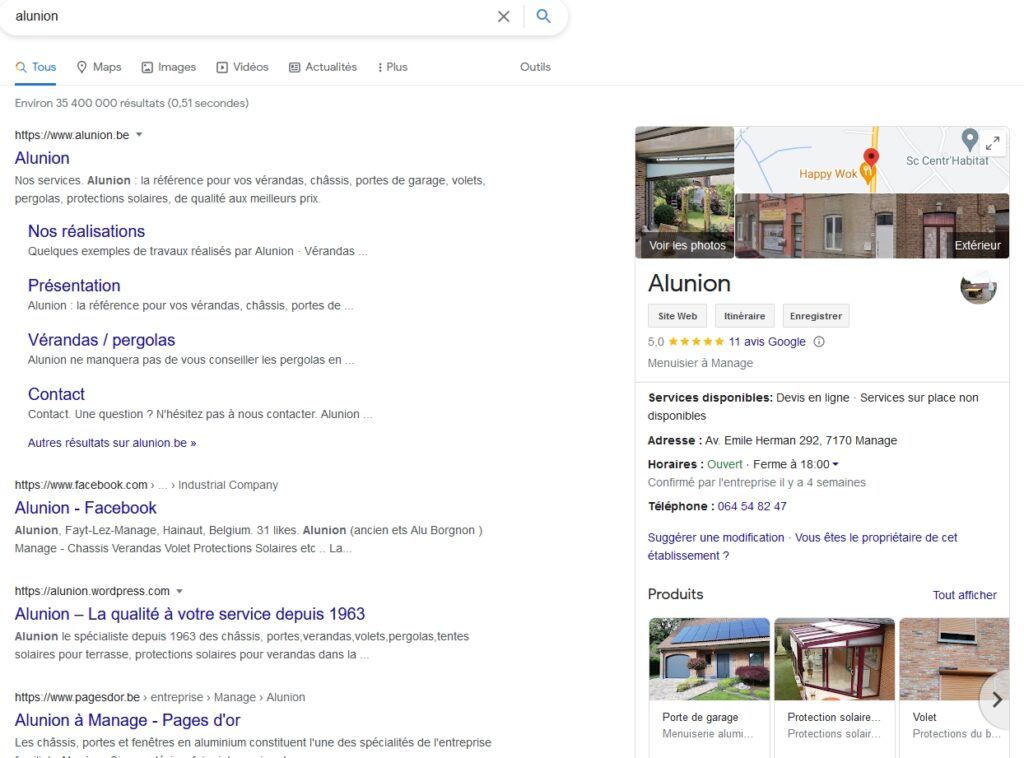Screen dimensions: 1024x758
Task: Open the Plus more-options menu
Action: pos(392,67)
